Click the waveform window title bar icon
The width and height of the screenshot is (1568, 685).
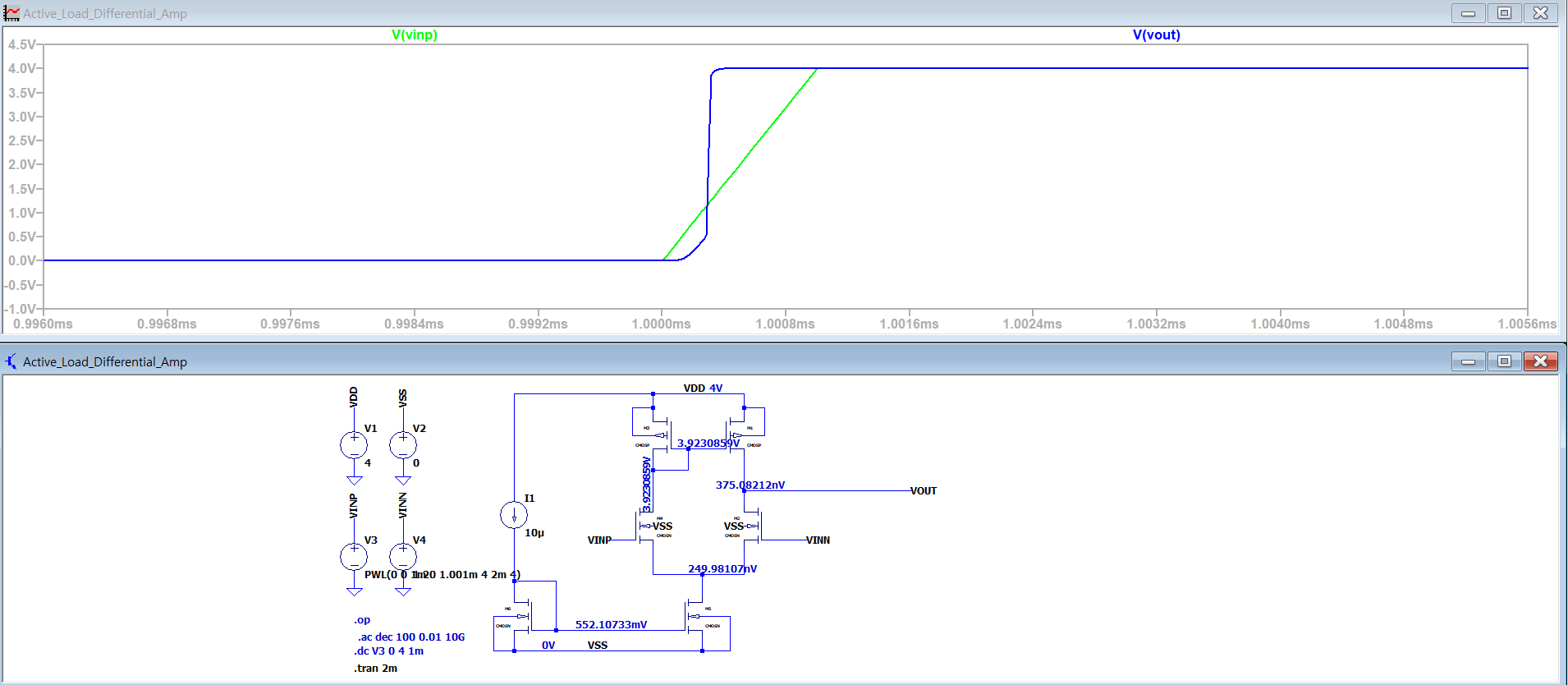point(11,13)
